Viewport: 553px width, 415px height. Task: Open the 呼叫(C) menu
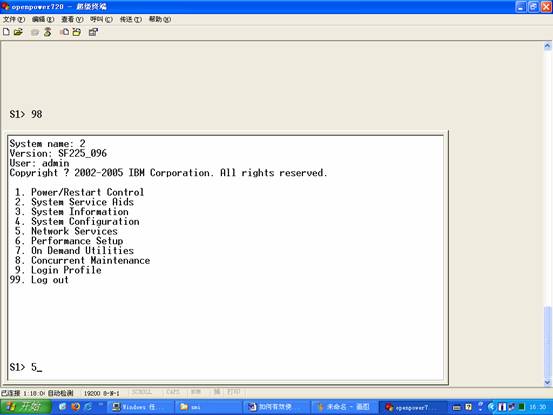(101, 19)
